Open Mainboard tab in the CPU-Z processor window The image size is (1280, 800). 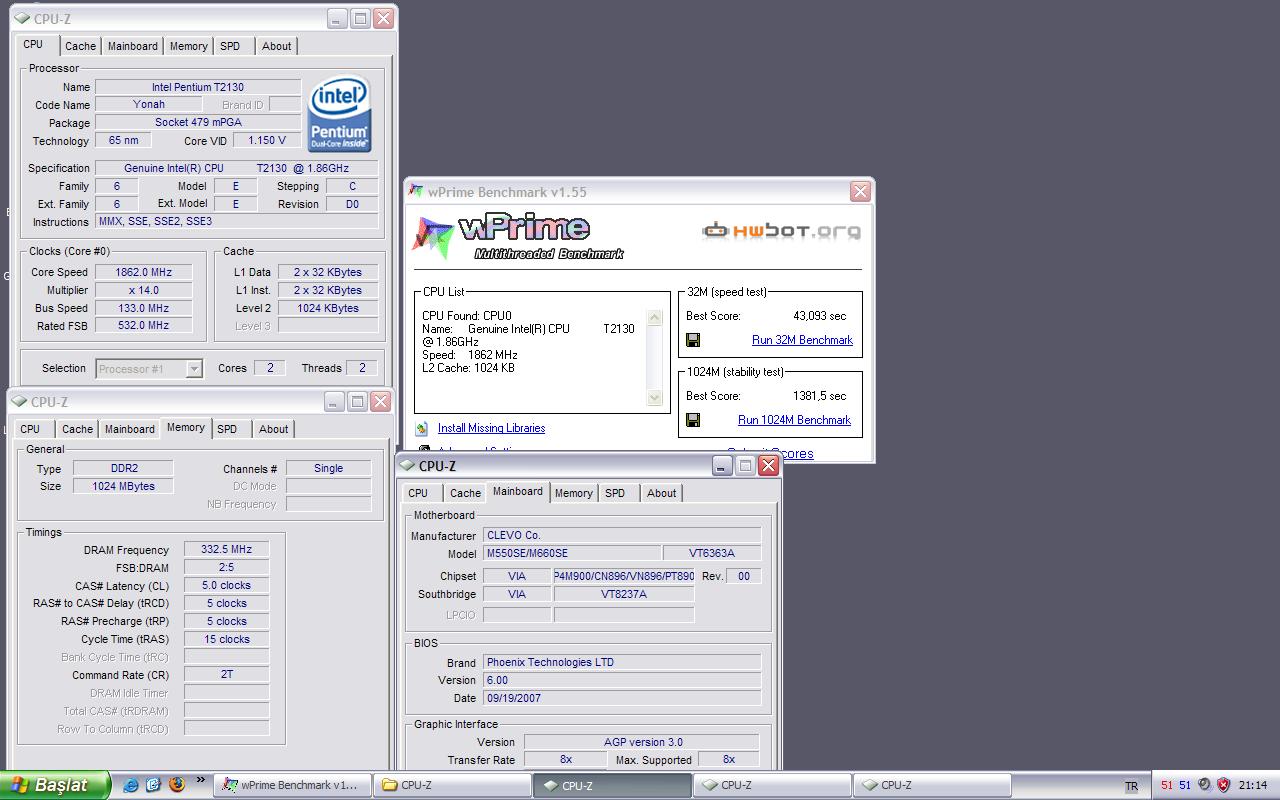pyautogui.click(x=133, y=46)
